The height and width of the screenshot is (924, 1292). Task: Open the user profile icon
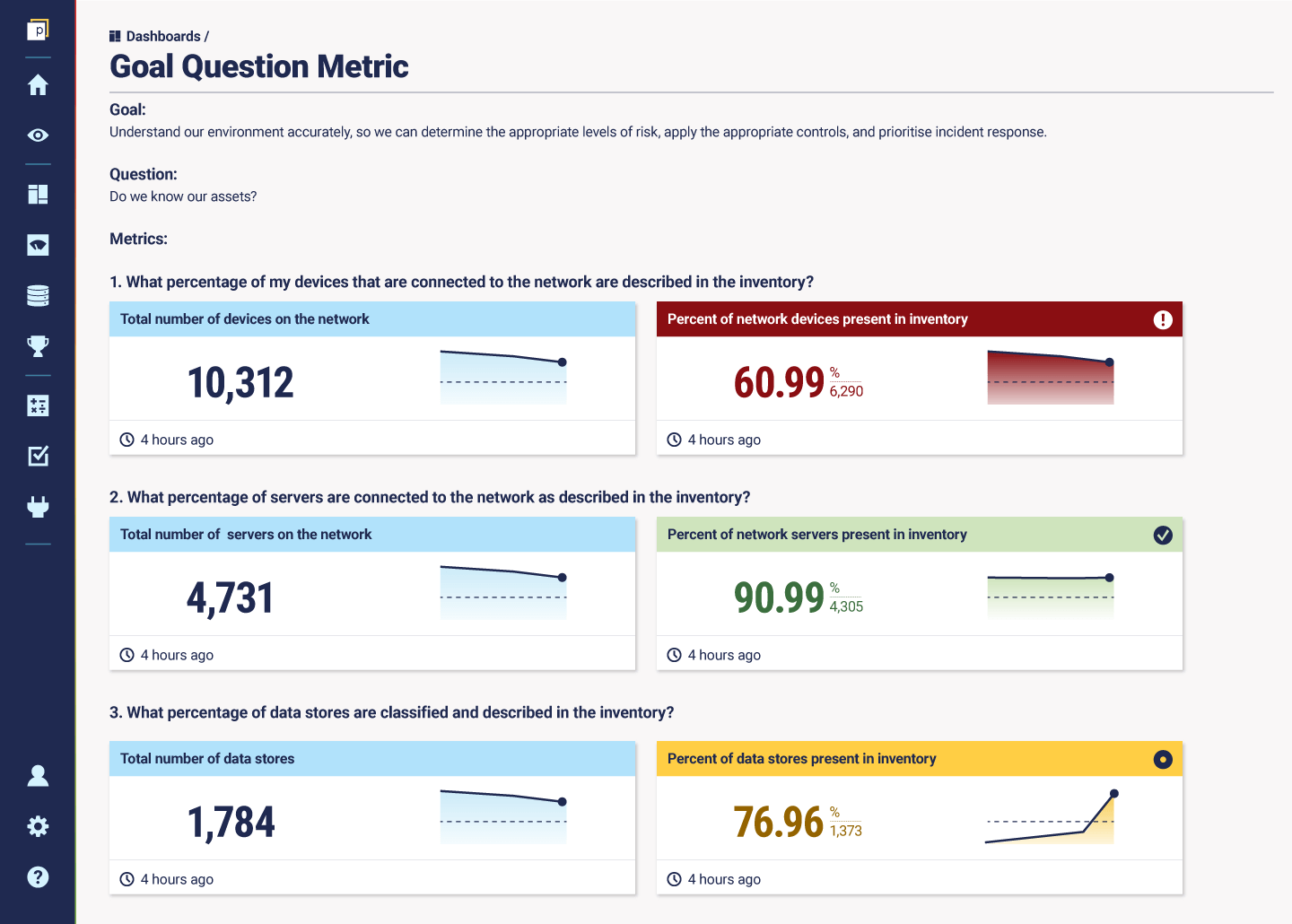pos(38,775)
